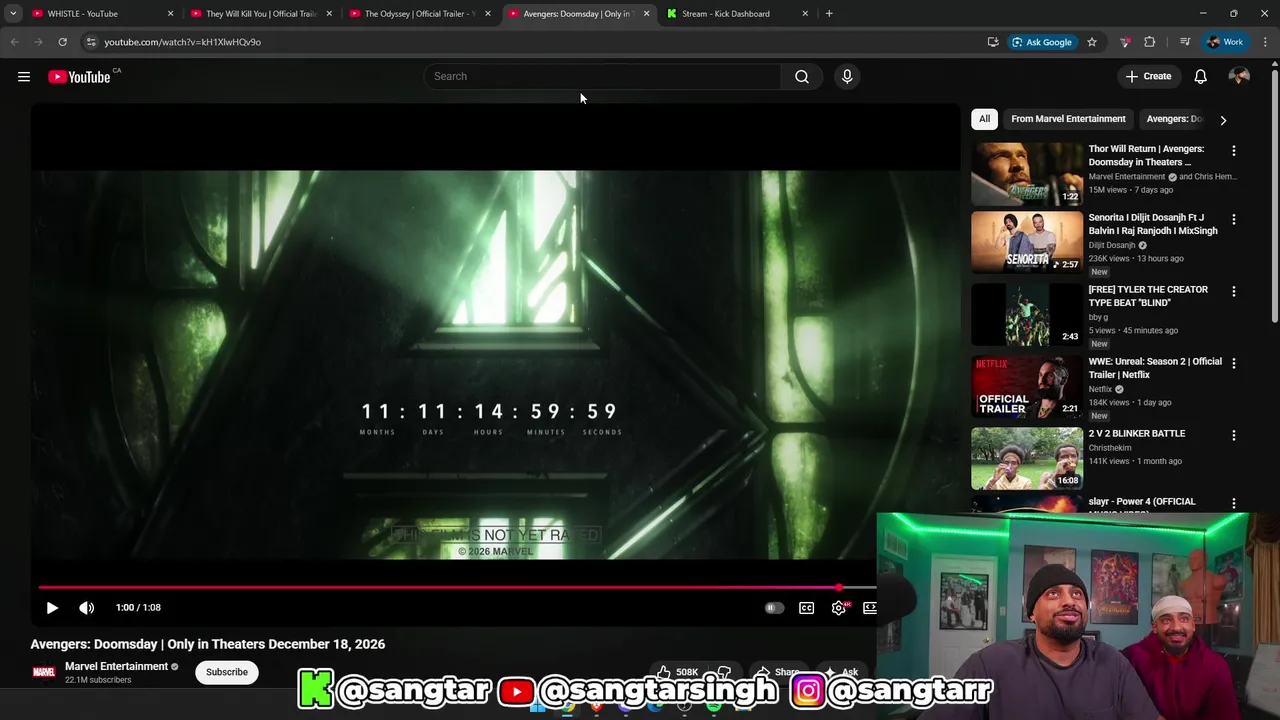
Task: Open the tab search dropdown arrow
Action: coord(13,14)
